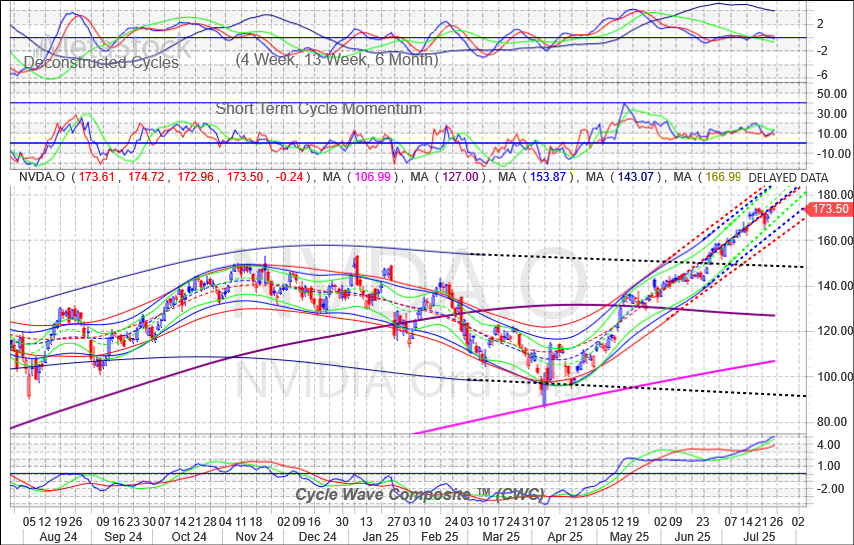Select the NVDA.O ticker symbol label
Screen dimensions: 854x545
(41, 177)
